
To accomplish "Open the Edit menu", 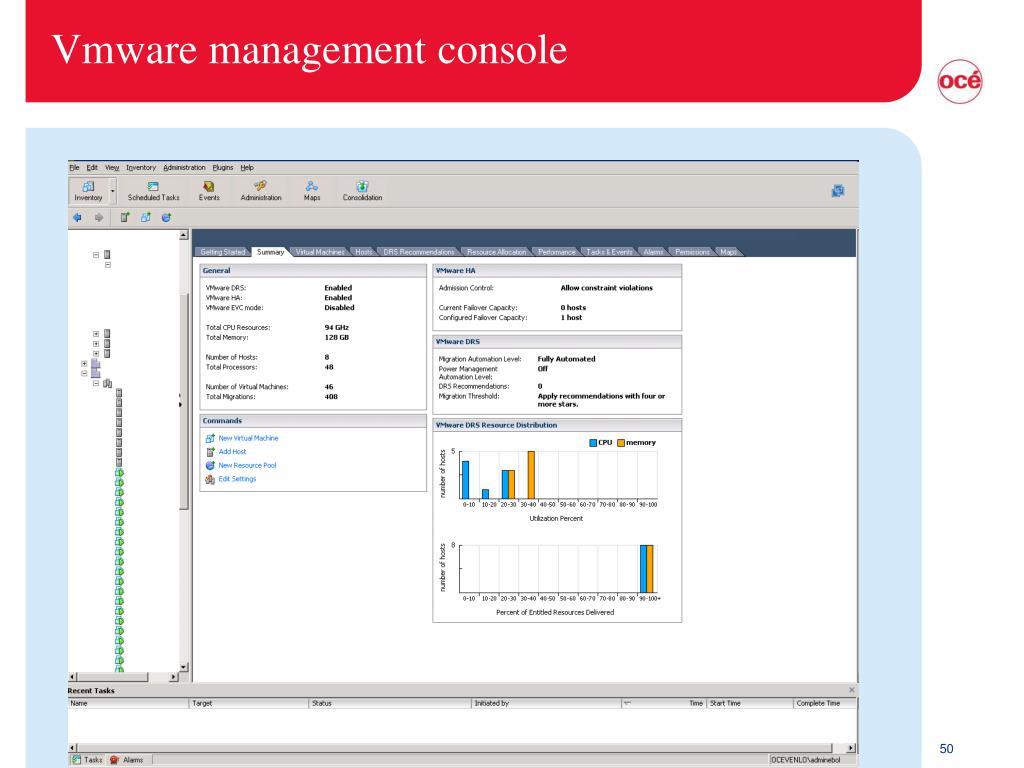I will (x=92, y=168).
